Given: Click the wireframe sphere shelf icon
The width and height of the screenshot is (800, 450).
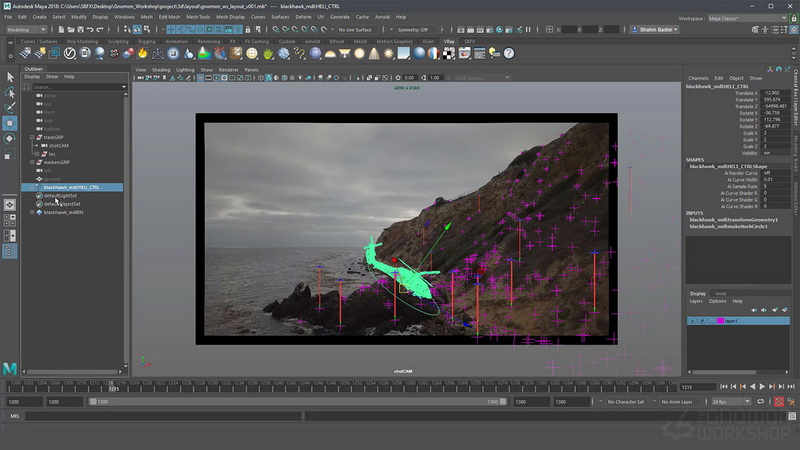Looking at the screenshot, I should 252,53.
